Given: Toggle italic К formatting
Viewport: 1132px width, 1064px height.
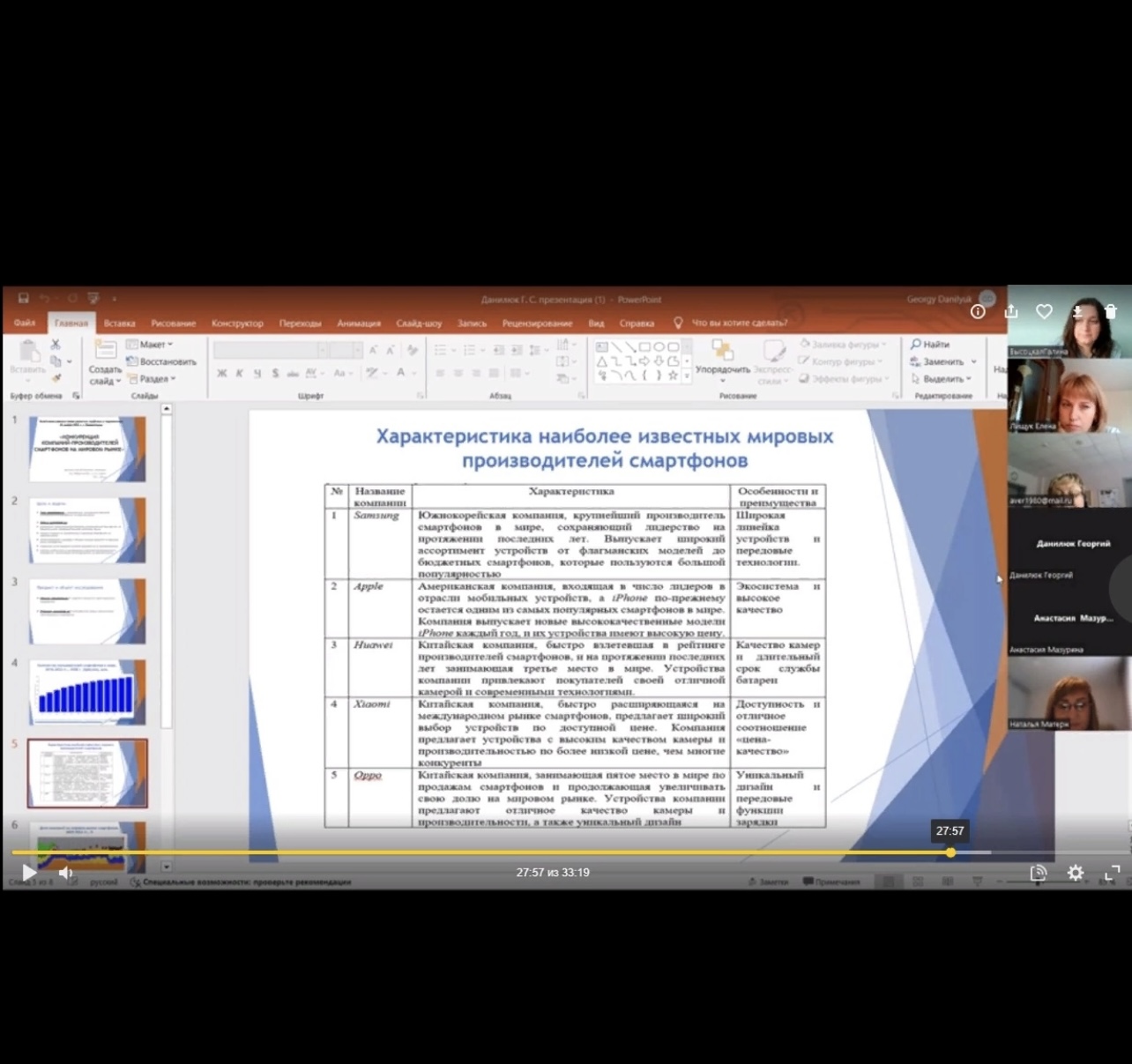Looking at the screenshot, I should point(239,374).
